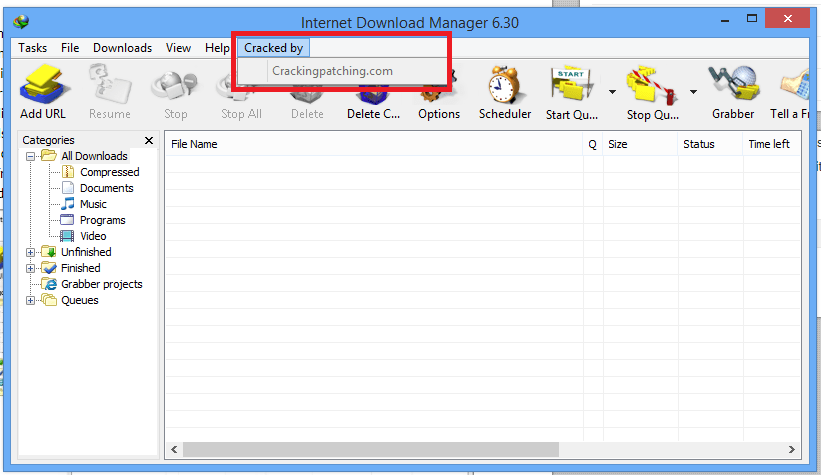The height and width of the screenshot is (476, 824).
Task: Close the Categories panel
Action: [149, 140]
